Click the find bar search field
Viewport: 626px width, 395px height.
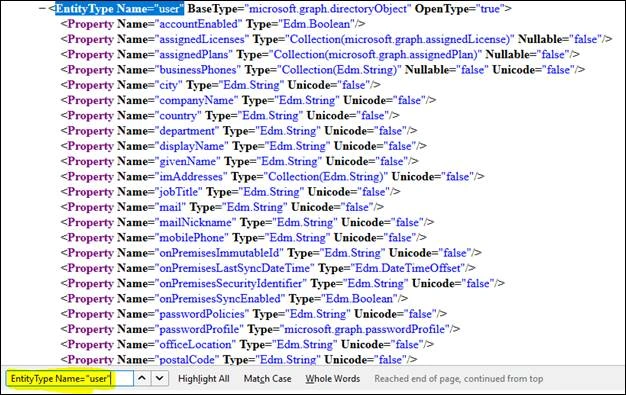[x=69, y=378]
